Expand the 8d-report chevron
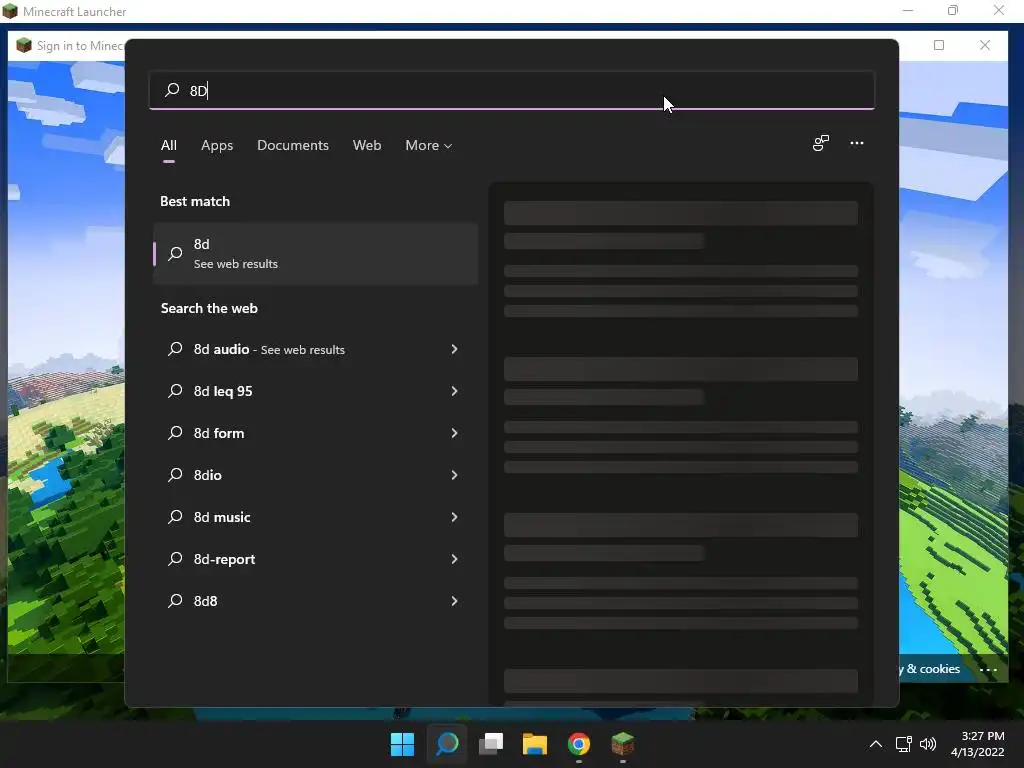The width and height of the screenshot is (1024, 768). tap(454, 559)
